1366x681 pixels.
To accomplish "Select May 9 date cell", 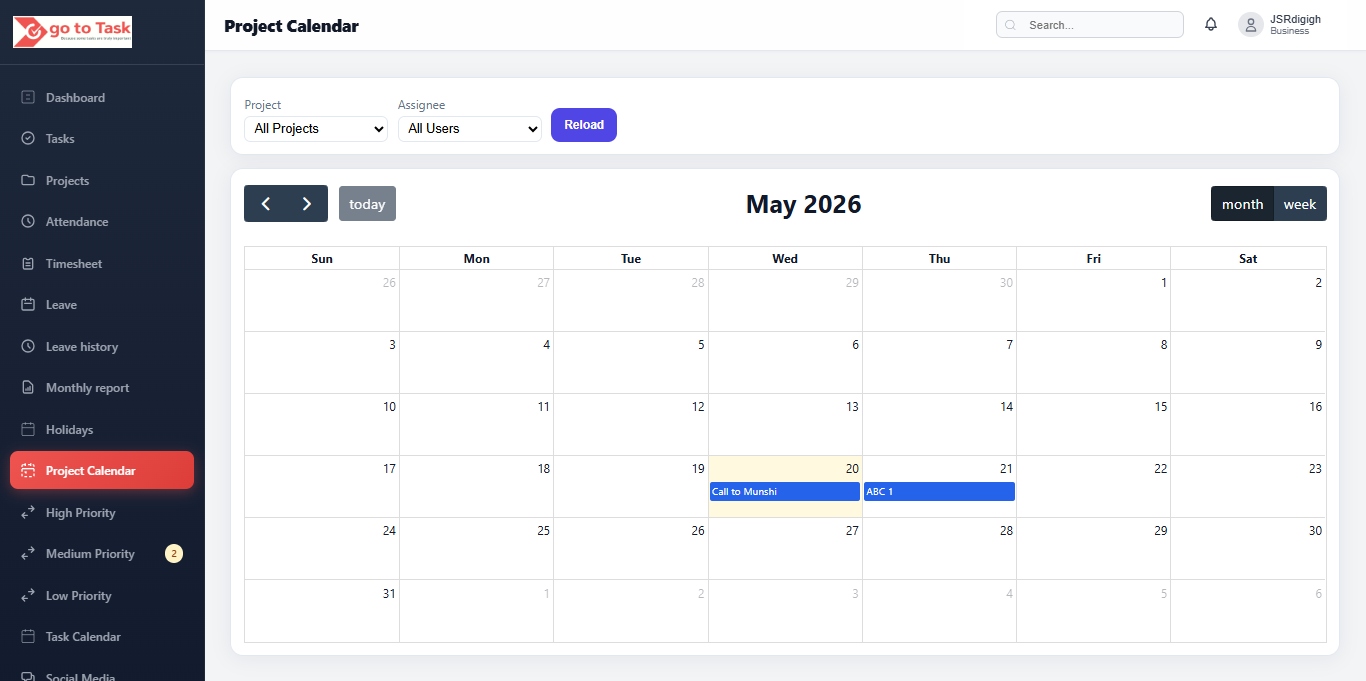I will pyautogui.click(x=1248, y=363).
